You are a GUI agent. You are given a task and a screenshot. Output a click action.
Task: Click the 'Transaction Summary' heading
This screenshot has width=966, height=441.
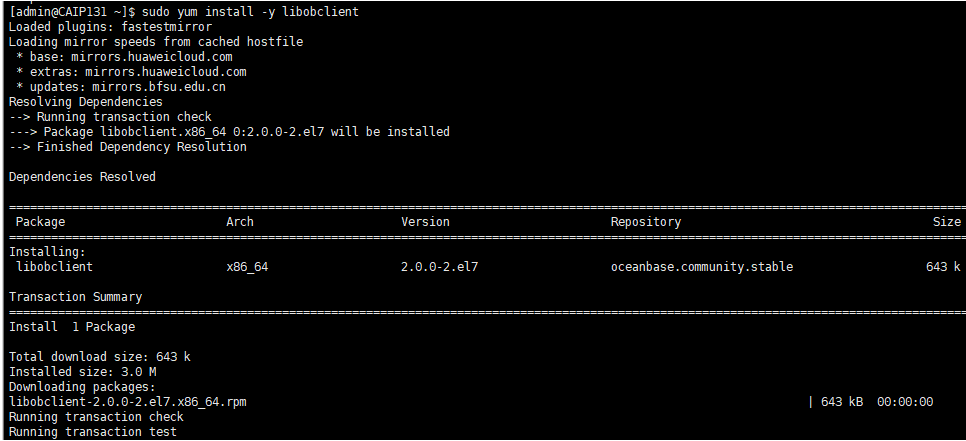point(75,297)
